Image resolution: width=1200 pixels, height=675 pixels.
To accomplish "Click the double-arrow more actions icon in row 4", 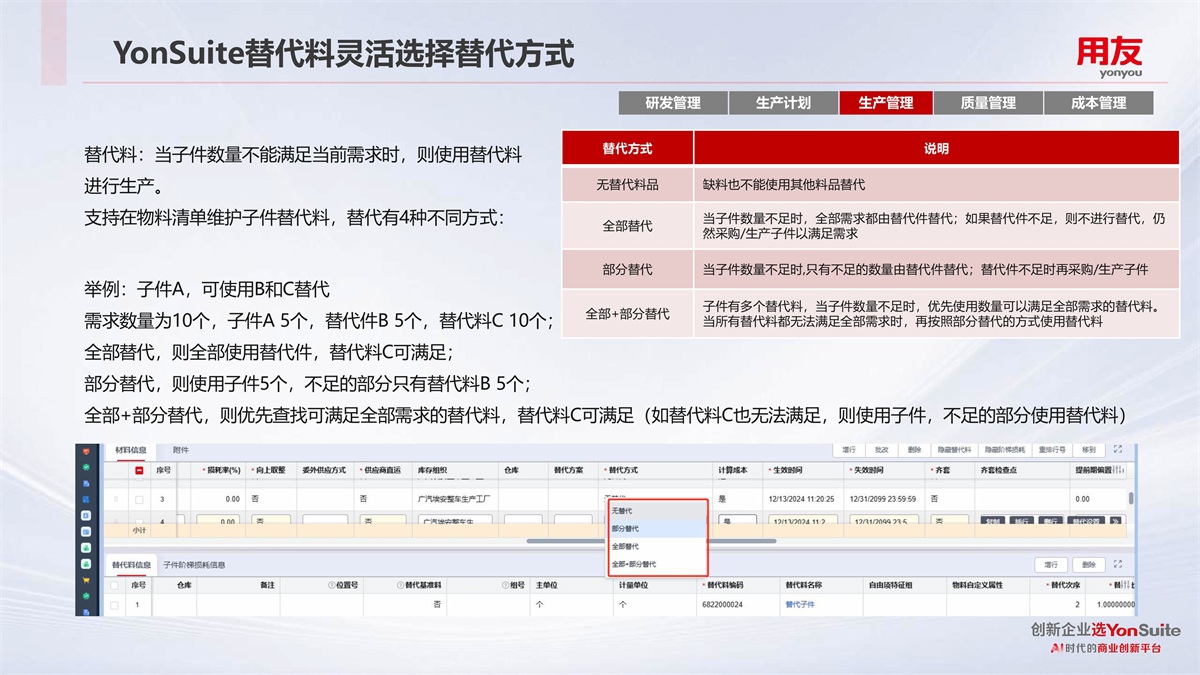I will [x=1115, y=521].
